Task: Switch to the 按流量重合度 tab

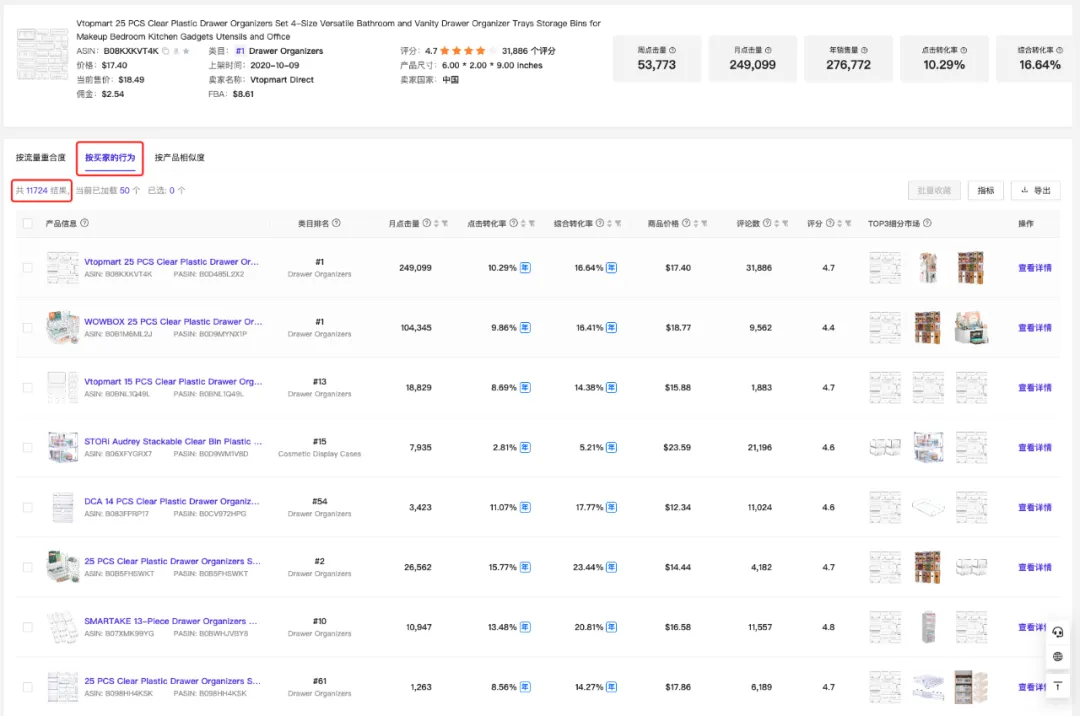Action: tap(41, 158)
